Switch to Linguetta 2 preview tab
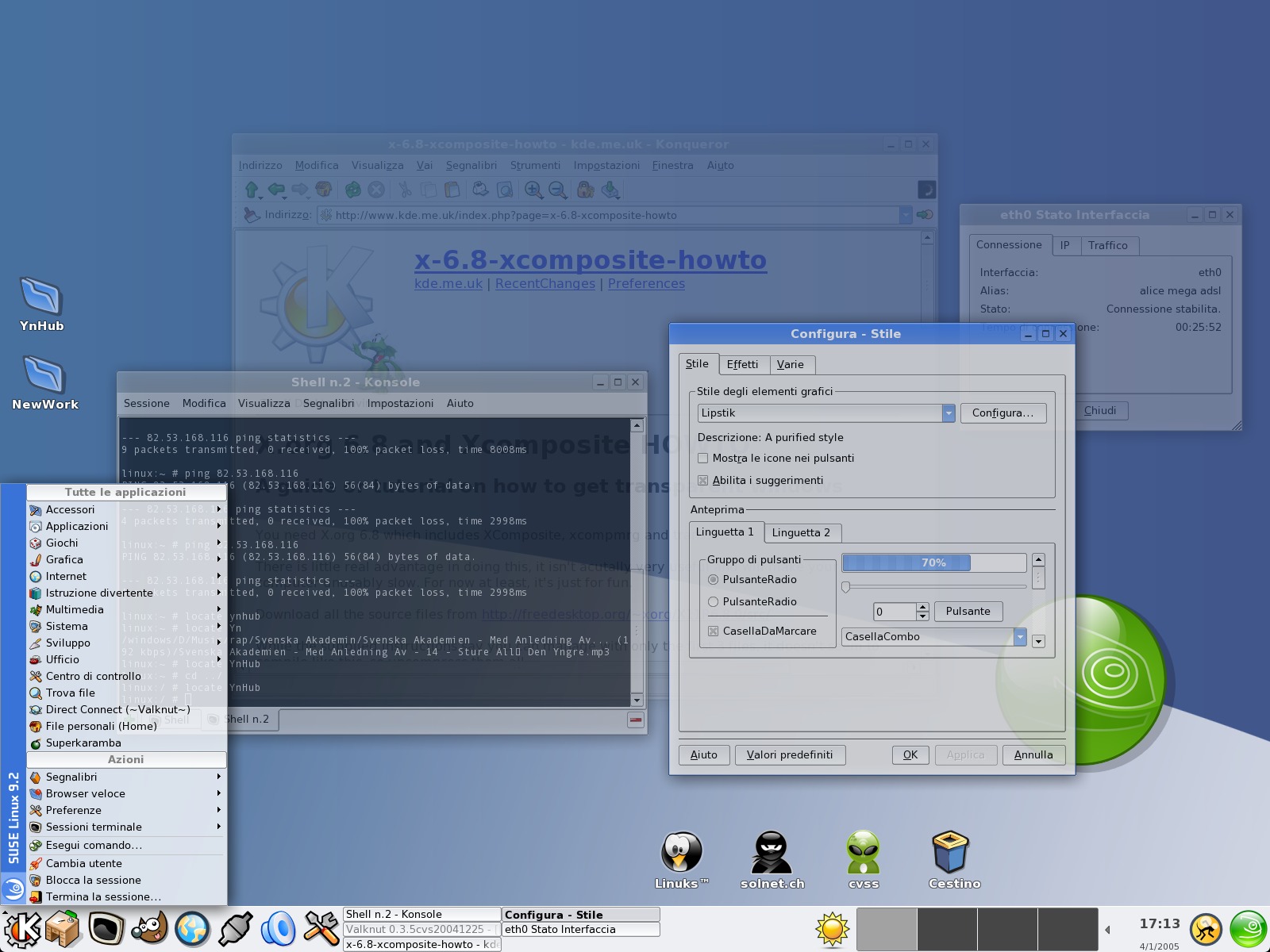The width and height of the screenshot is (1270, 952). tap(801, 533)
